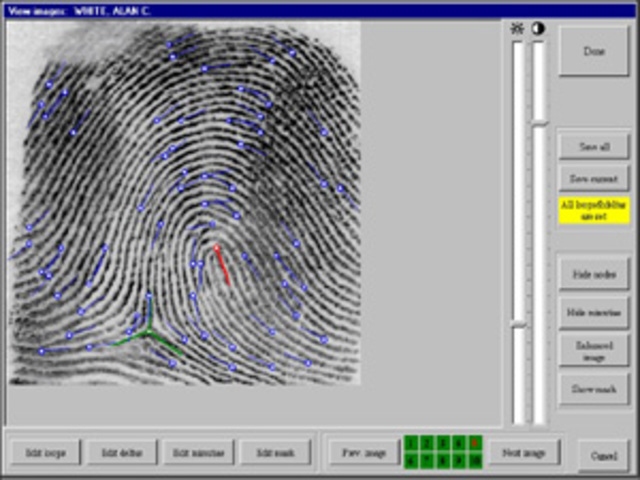Select image number 2 in the green grid
Screen dimensions: 640x480
pos(427,443)
